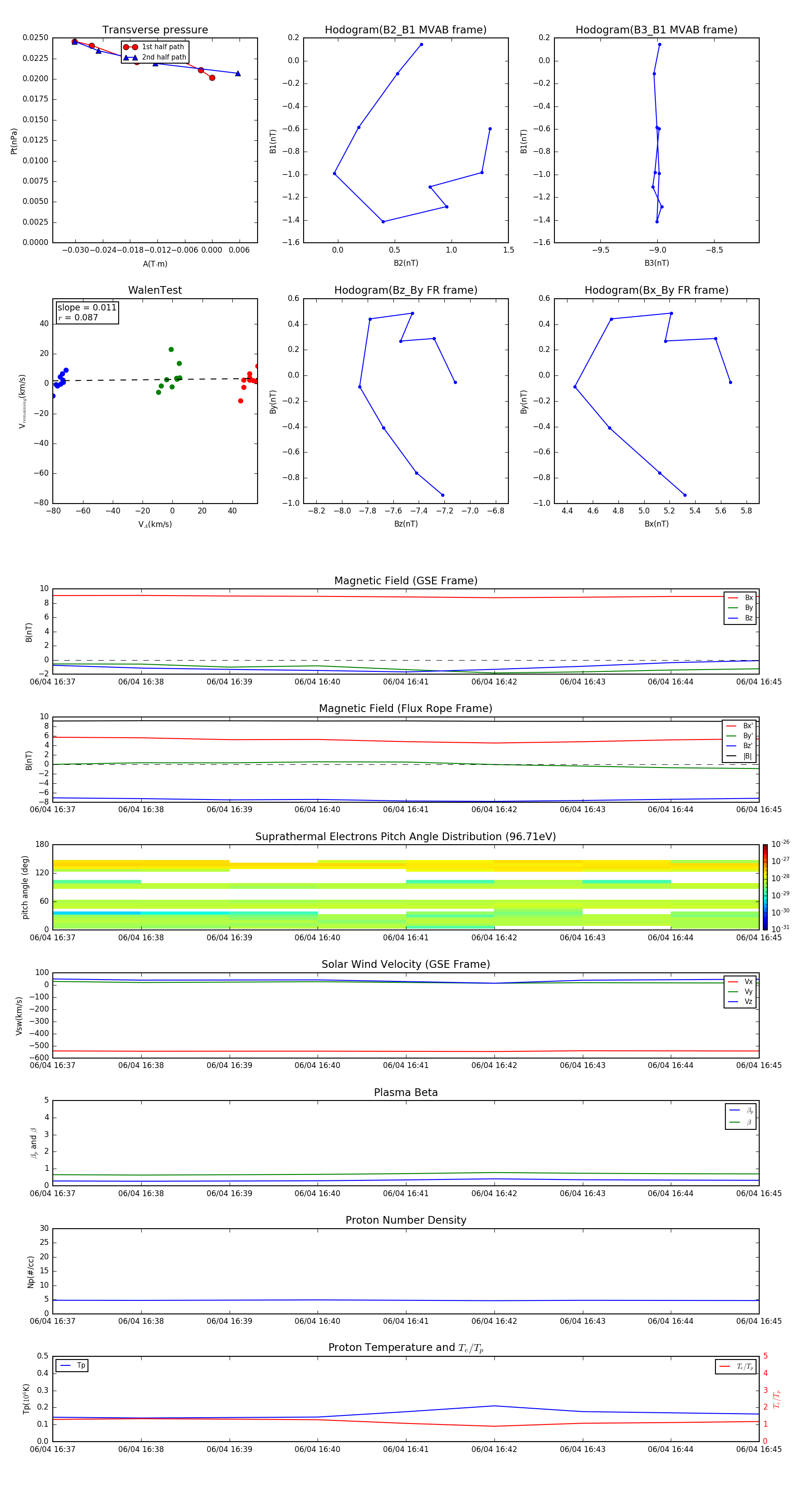The height and width of the screenshot is (1489, 812).
Task: Click the pitch angle distribution colorbar
Action: click(x=765, y=887)
